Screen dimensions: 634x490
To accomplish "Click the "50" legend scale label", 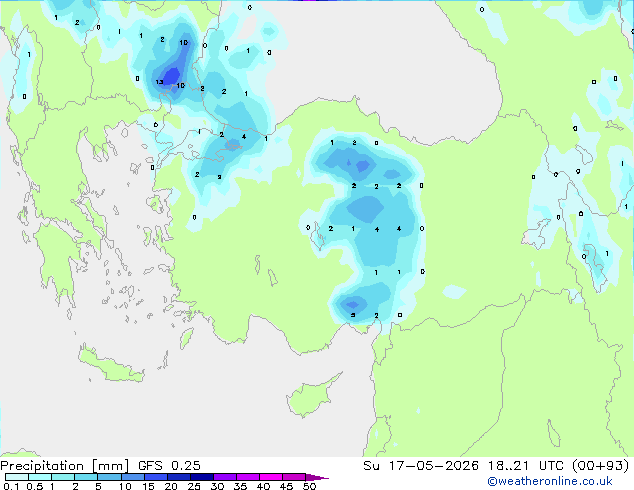I will coord(309,486).
